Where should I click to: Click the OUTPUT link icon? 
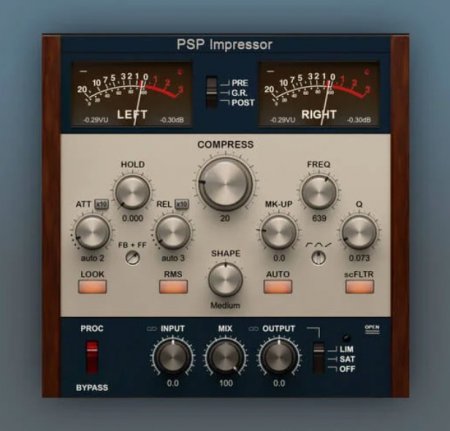254,329
